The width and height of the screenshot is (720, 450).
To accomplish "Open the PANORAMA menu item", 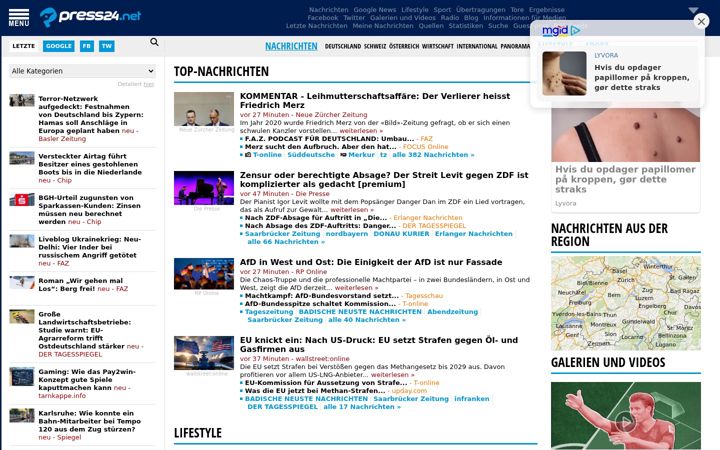I will coord(515,46).
